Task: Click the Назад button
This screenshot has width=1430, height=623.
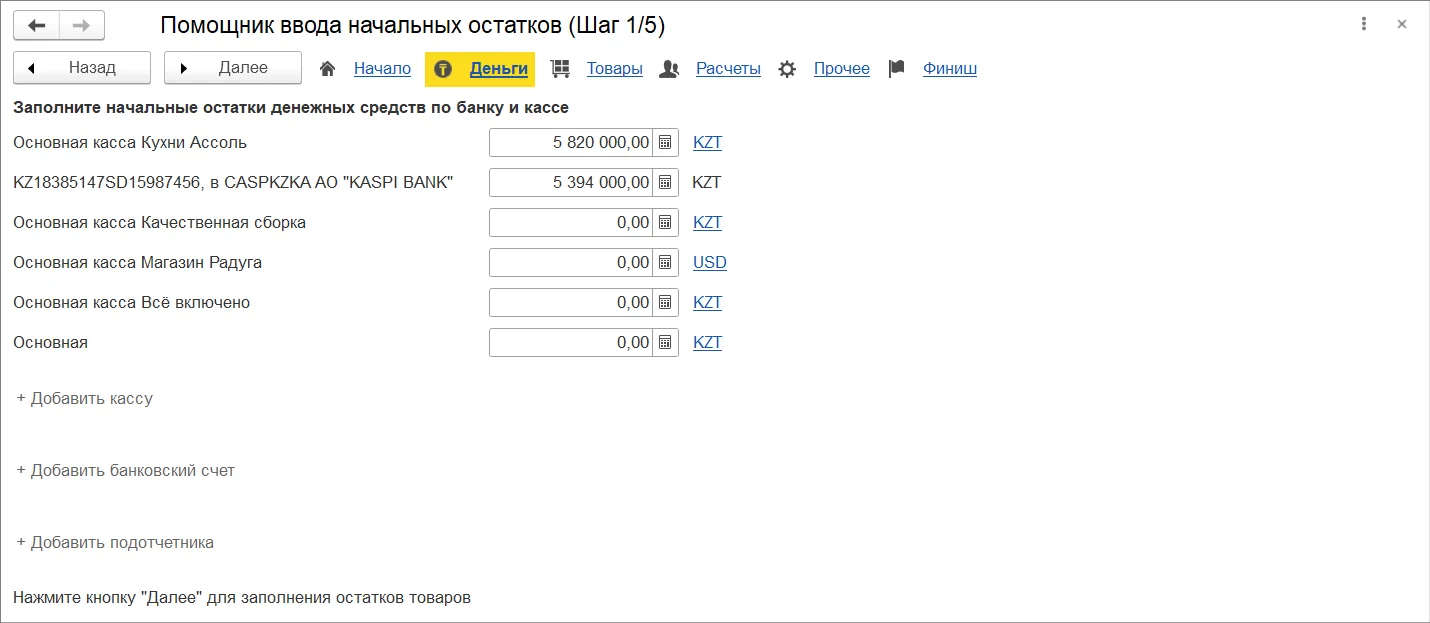Action: pos(82,68)
